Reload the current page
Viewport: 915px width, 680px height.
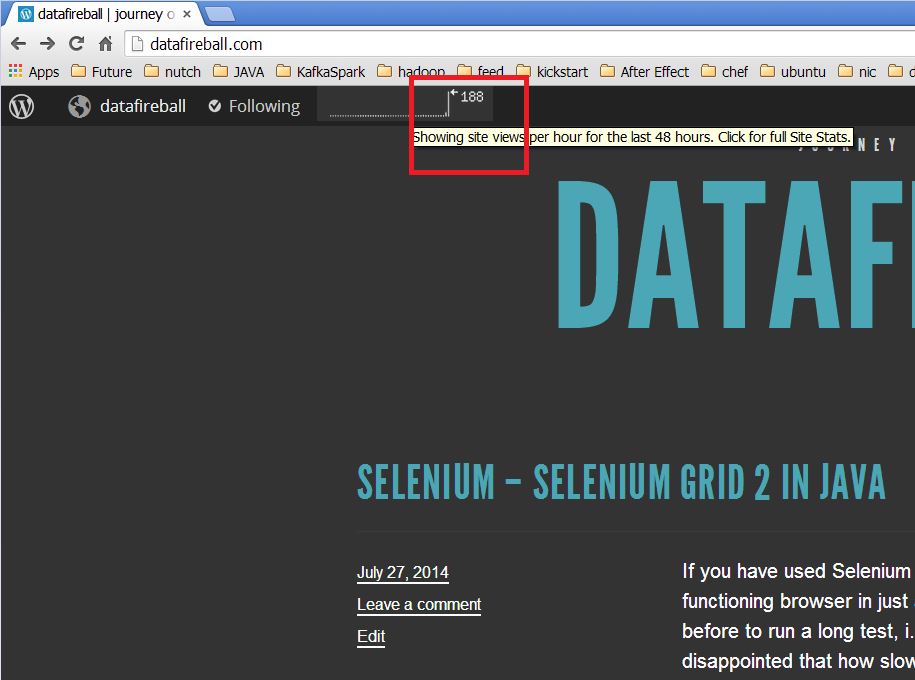pos(76,44)
